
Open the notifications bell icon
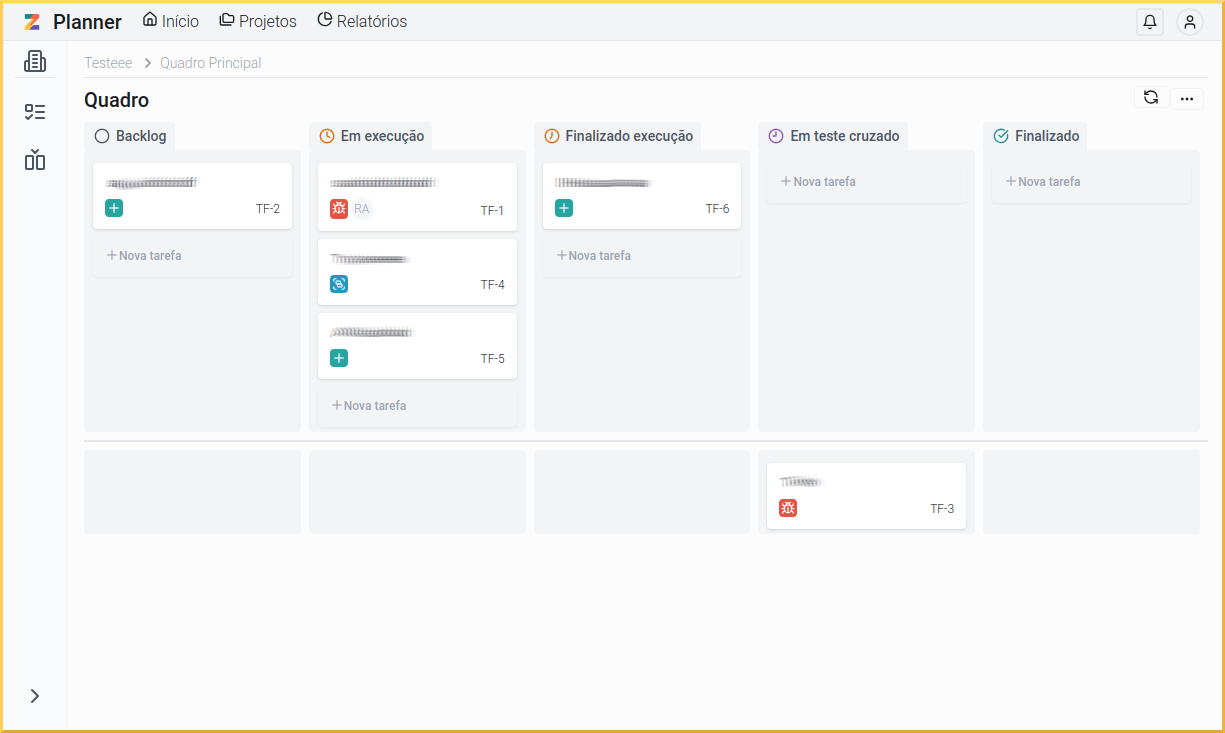tap(1150, 22)
